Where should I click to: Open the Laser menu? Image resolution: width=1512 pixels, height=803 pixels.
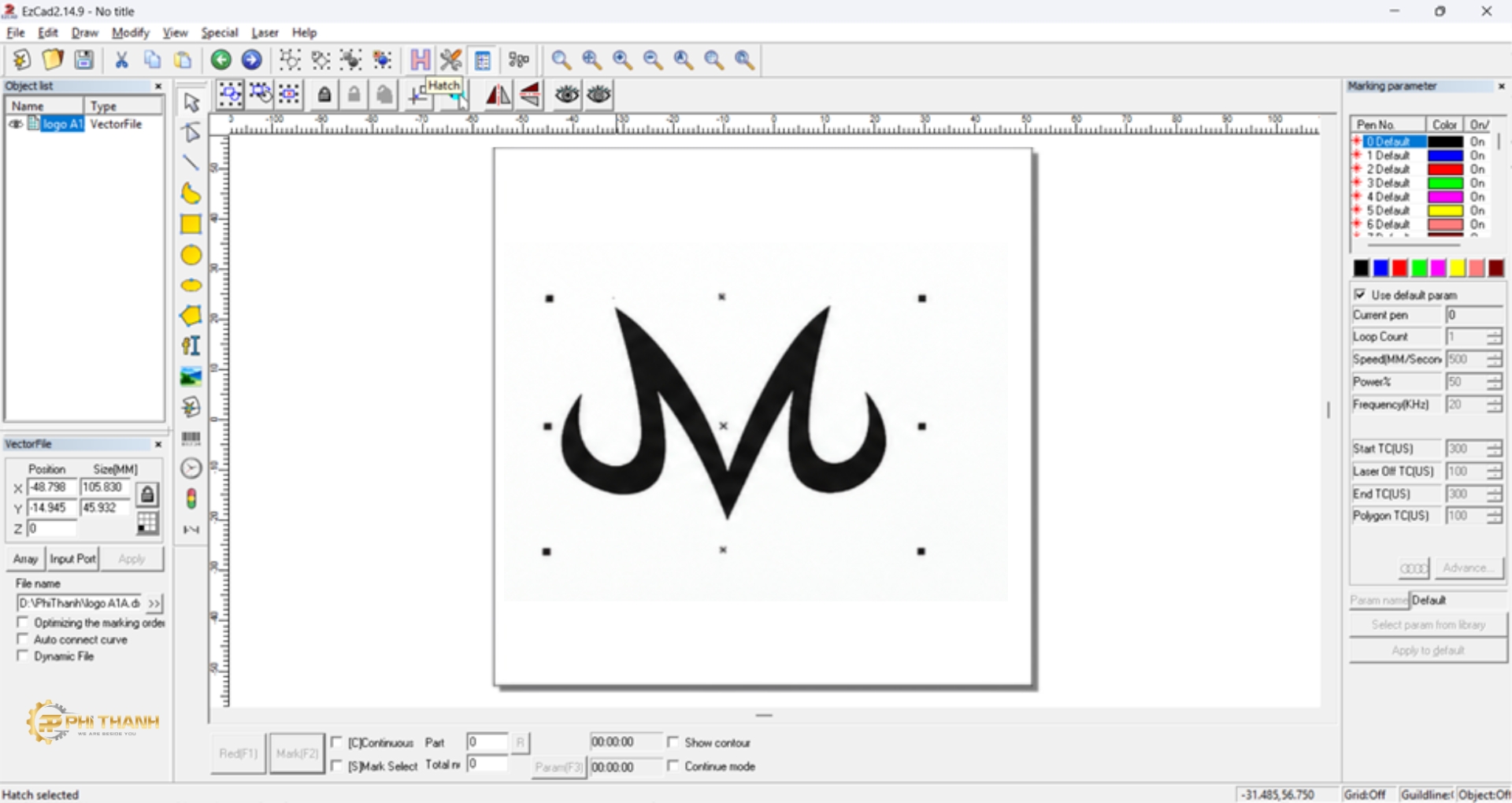click(265, 32)
